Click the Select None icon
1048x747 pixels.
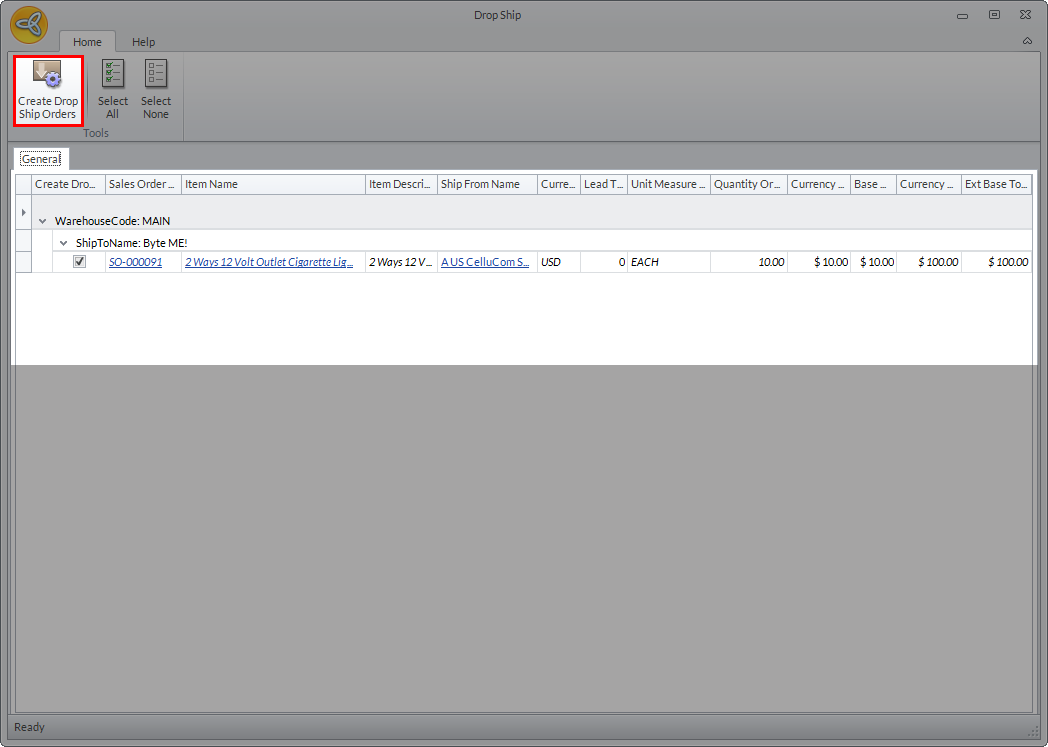pyautogui.click(x=156, y=76)
